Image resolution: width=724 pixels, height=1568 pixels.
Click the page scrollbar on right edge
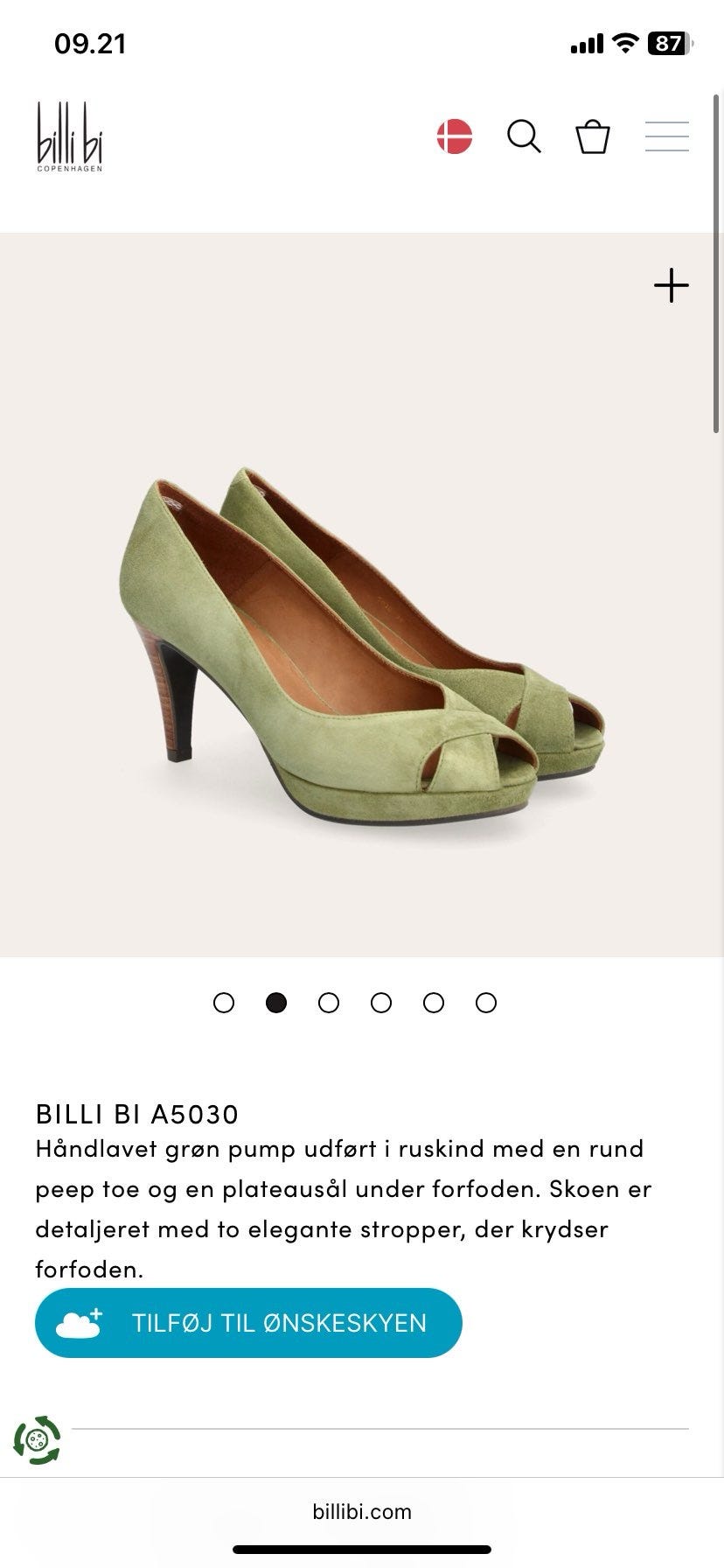coord(717,262)
